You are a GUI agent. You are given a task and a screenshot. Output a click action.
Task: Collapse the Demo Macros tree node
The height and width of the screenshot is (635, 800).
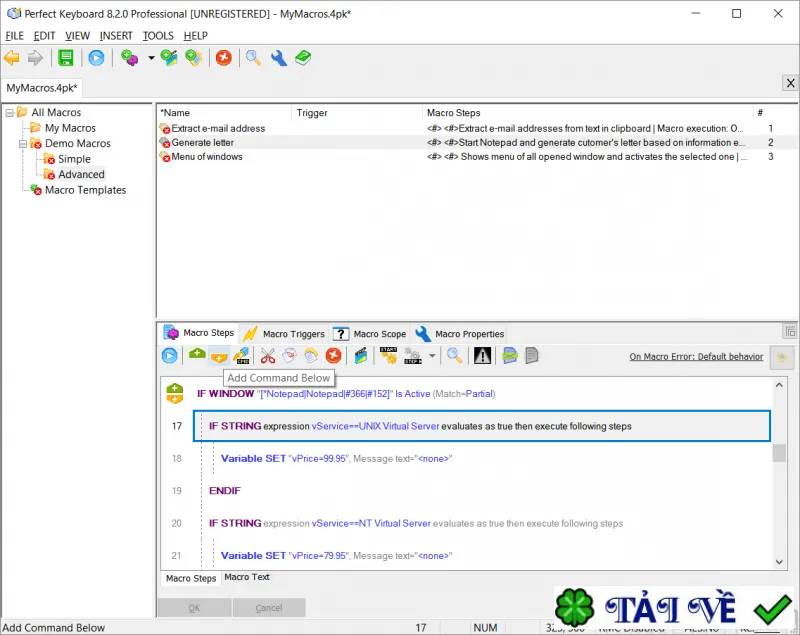tap(23, 144)
